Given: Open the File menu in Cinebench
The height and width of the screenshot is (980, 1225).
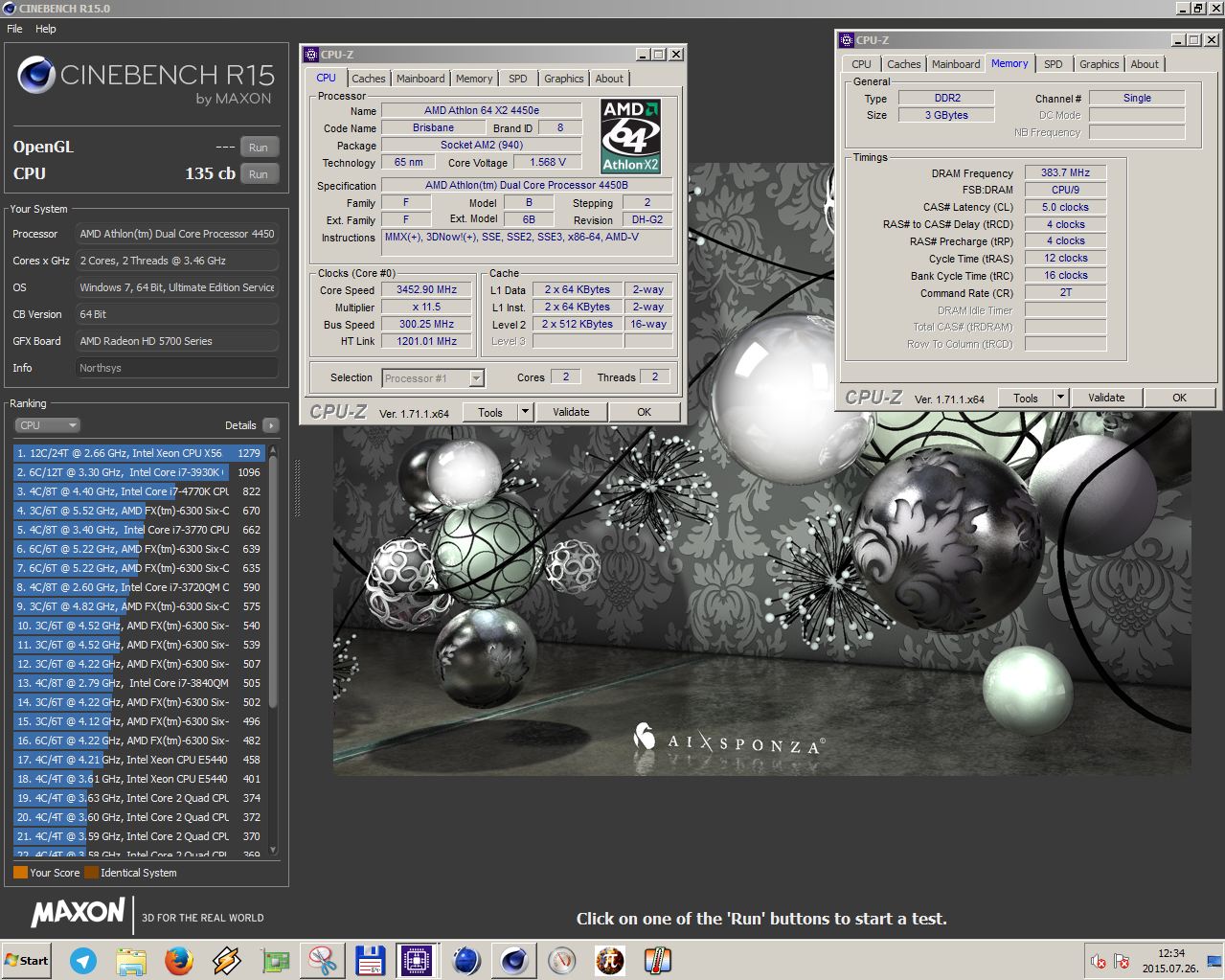Looking at the screenshot, I should (14, 29).
